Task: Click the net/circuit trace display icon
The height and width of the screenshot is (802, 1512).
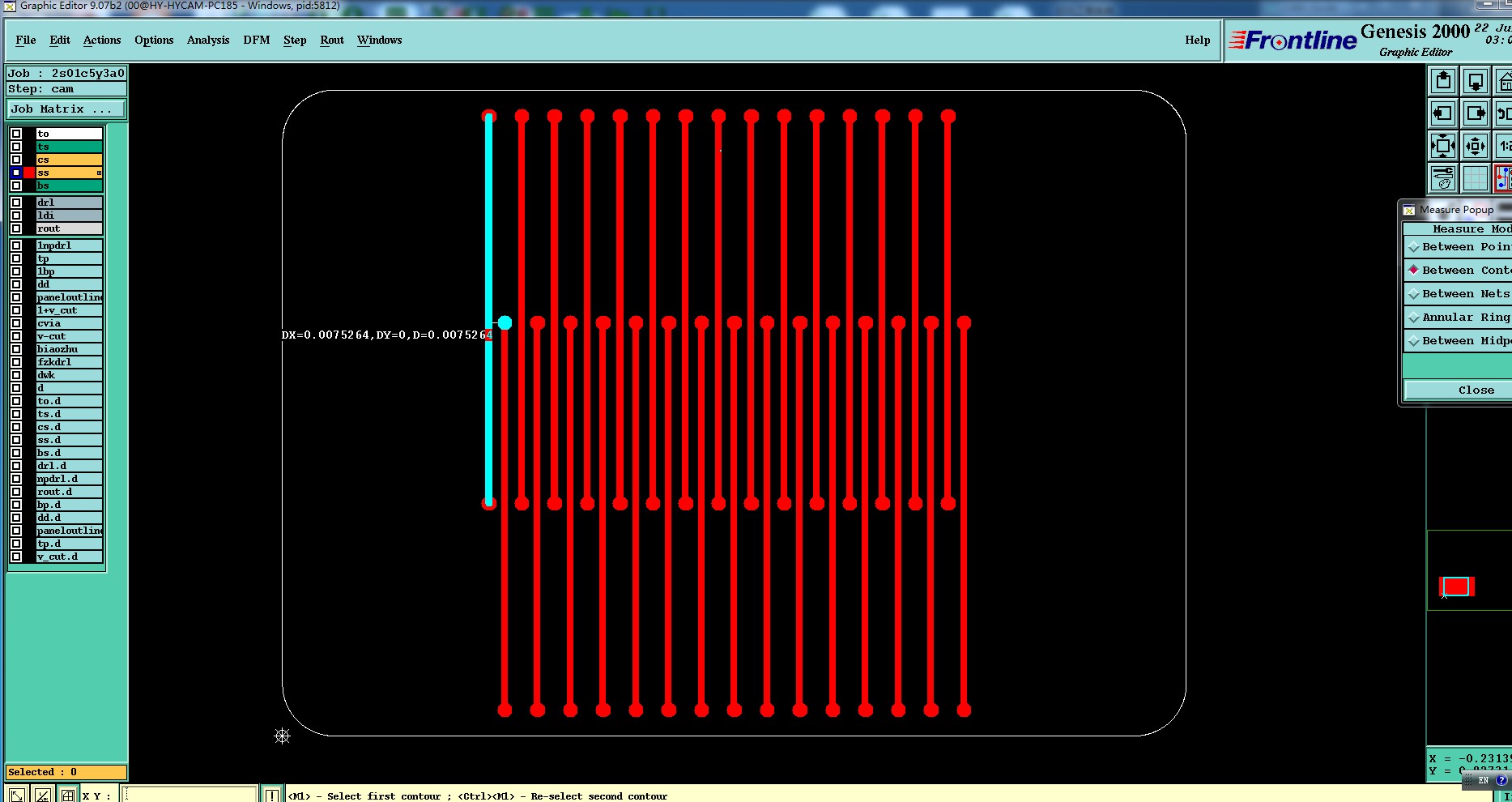Action: click(x=1504, y=178)
